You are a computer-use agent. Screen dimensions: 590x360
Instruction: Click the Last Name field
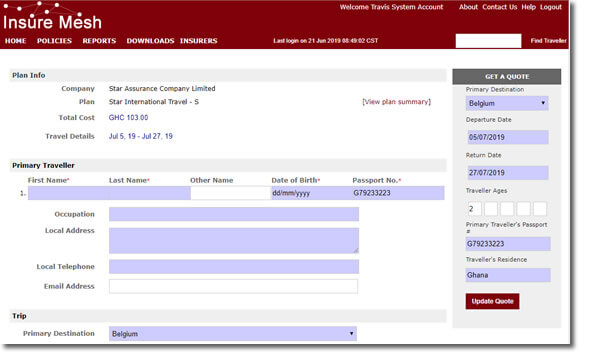pos(150,193)
